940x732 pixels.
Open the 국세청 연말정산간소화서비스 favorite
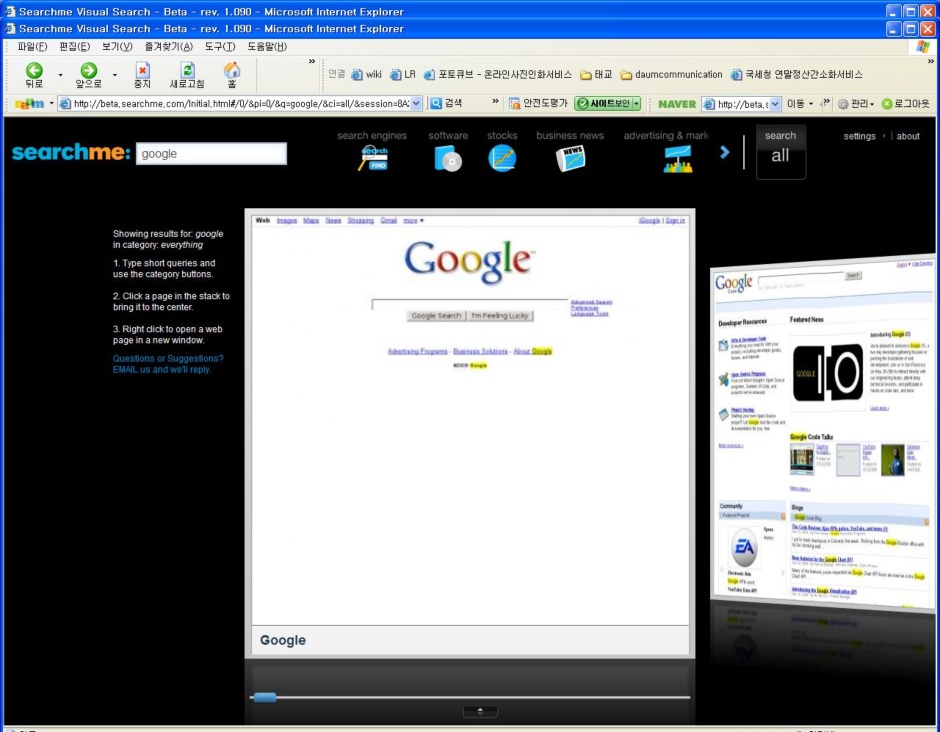coord(796,74)
